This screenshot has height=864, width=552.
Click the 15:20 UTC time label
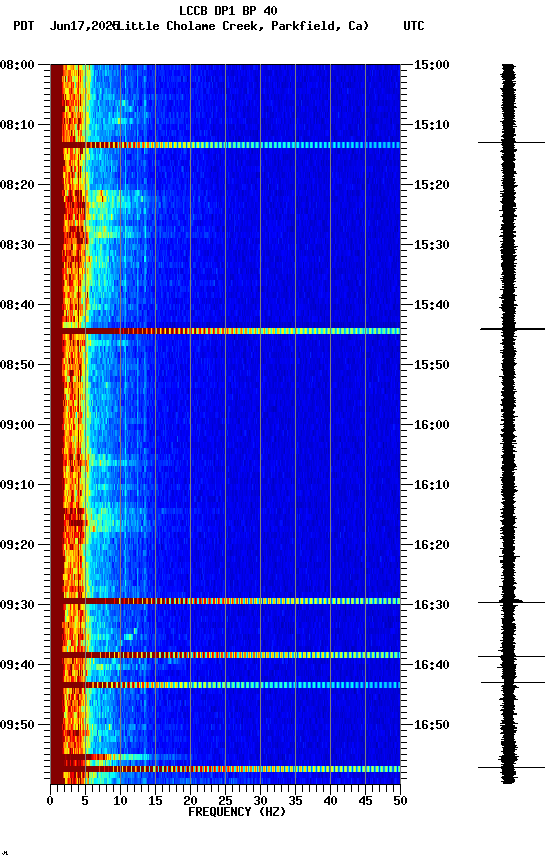pyautogui.click(x=432, y=185)
